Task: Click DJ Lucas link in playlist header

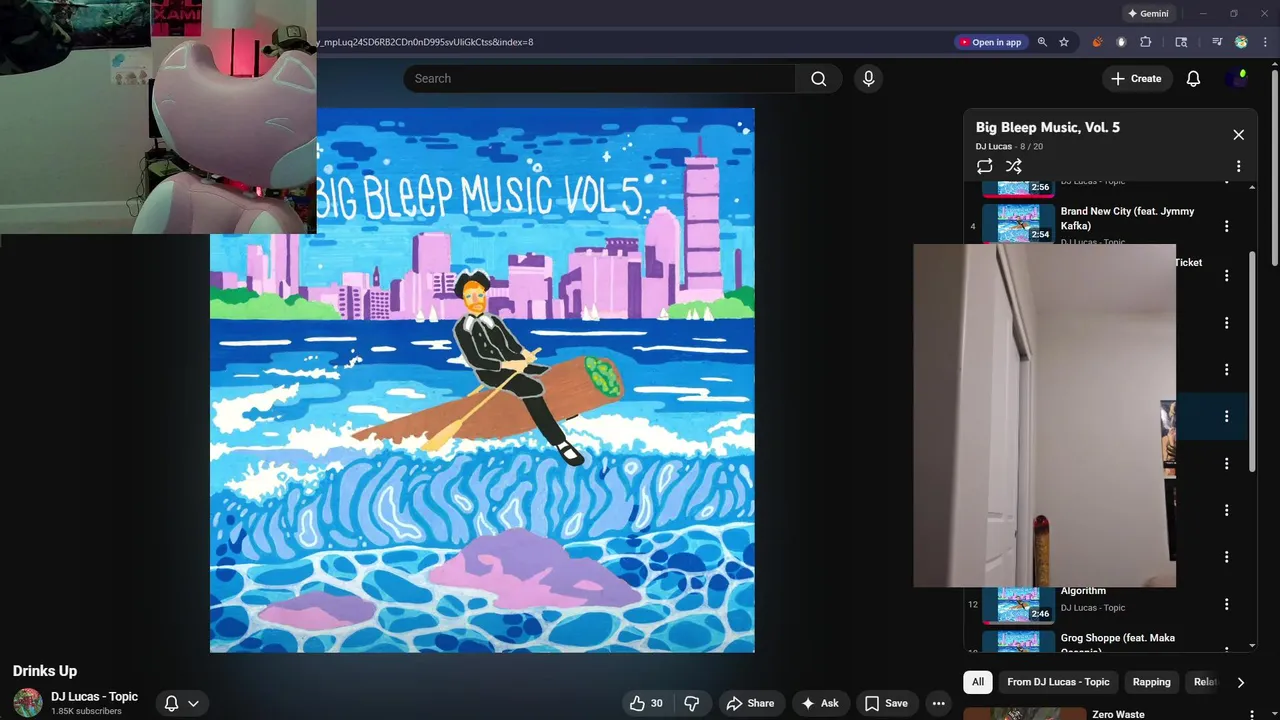Action: pyautogui.click(x=994, y=147)
